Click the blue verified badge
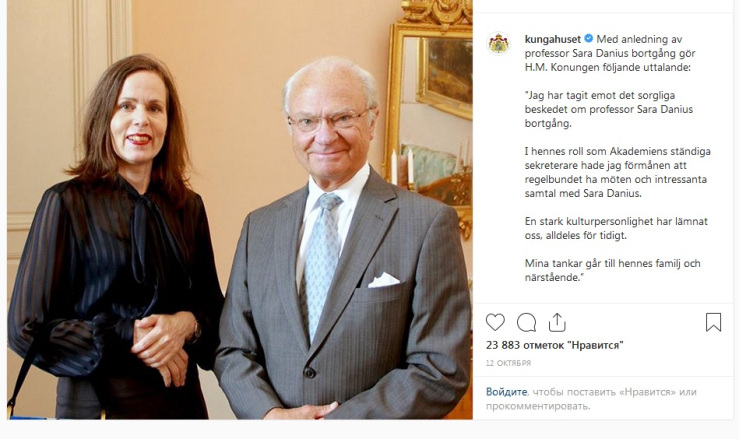The width and height of the screenshot is (739, 439). pos(589,38)
